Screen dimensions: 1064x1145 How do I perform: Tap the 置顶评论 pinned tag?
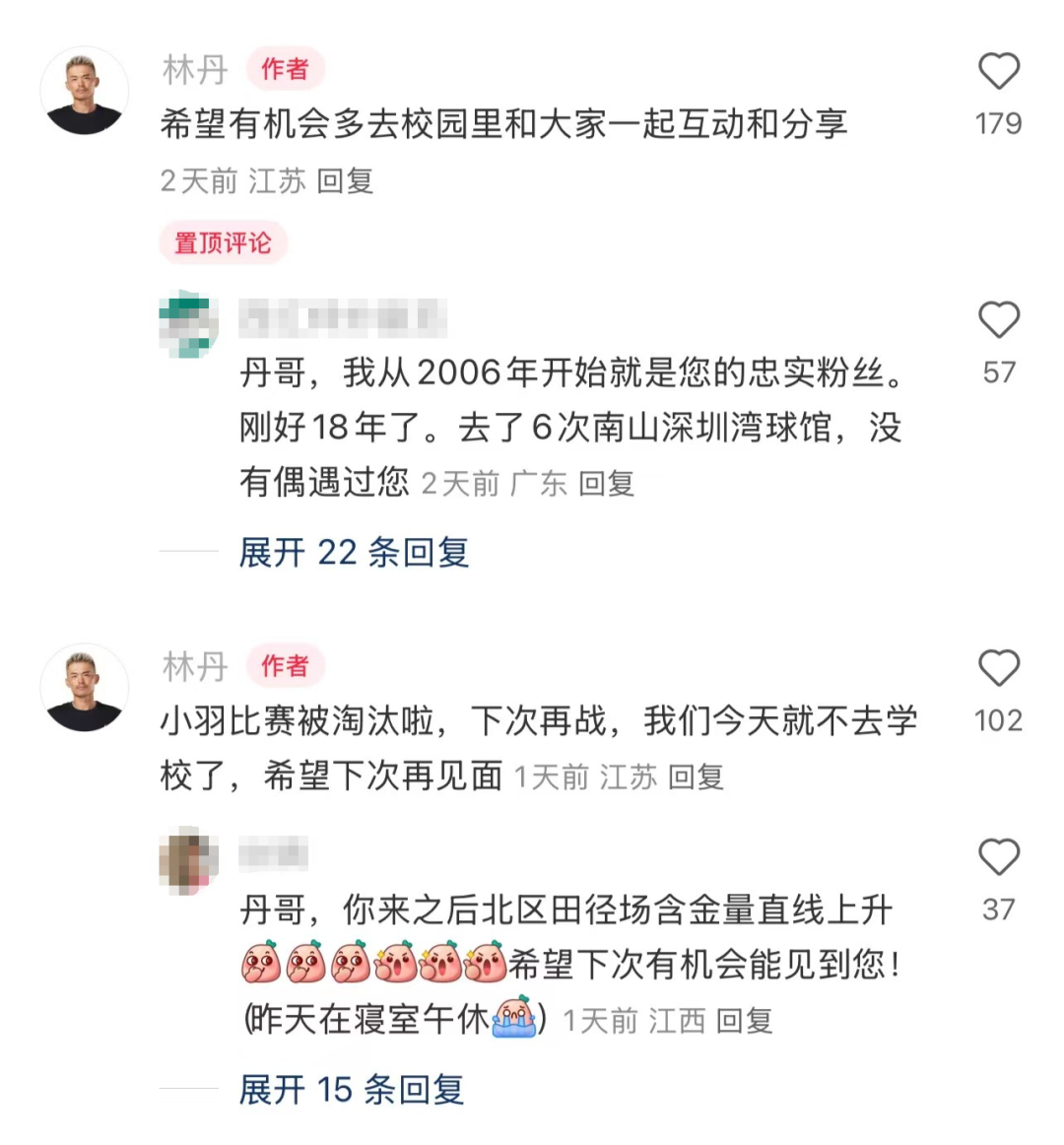(223, 242)
